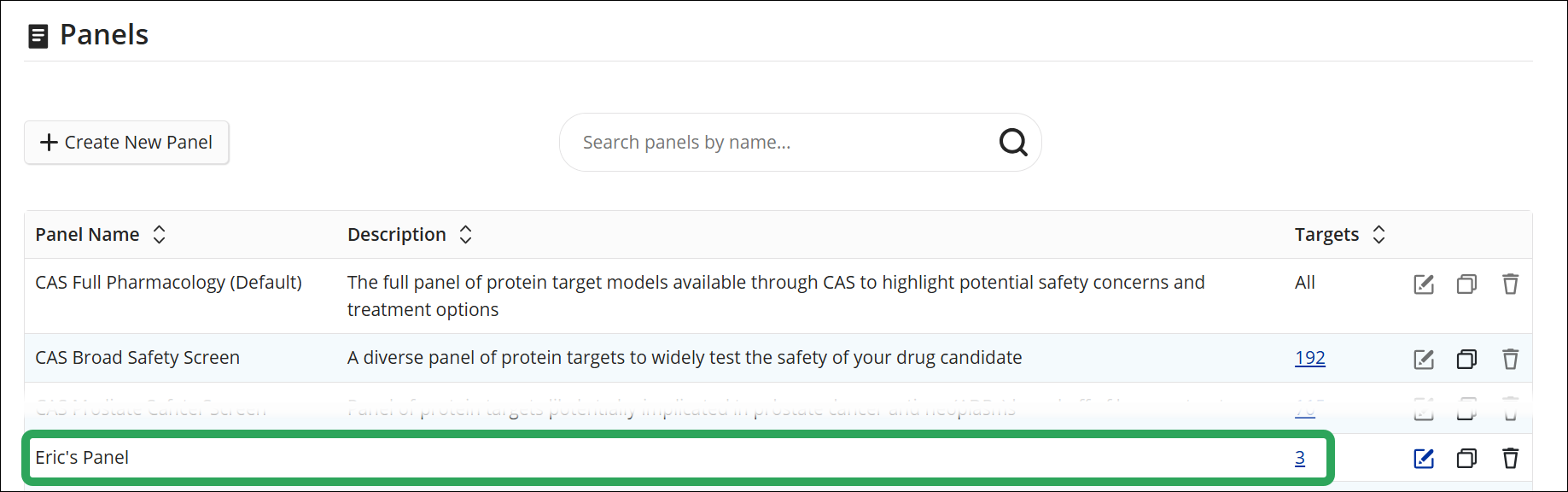The height and width of the screenshot is (492, 1568).
Task: Click the Create New Panel button
Action: click(126, 142)
